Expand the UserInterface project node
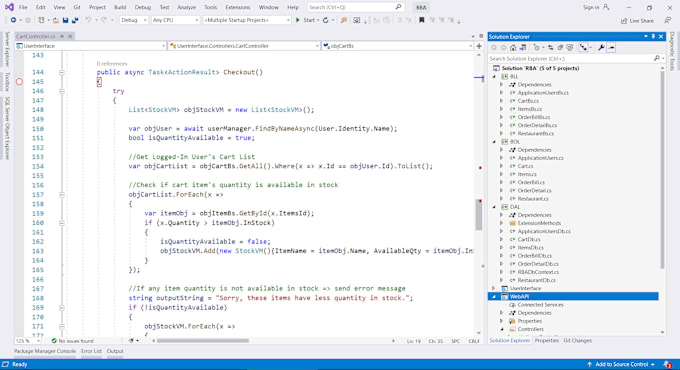The image size is (680, 370). (x=494, y=288)
